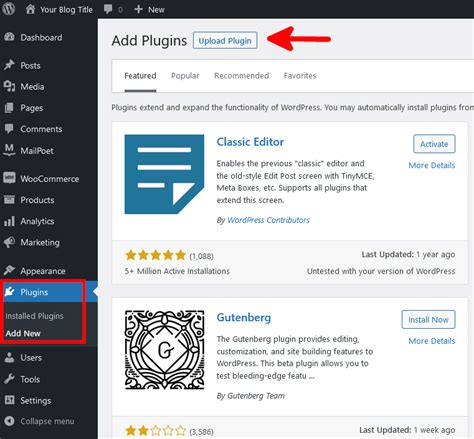The image size is (474, 439).
Task: Open the Comments menu label
Action: tap(41, 129)
